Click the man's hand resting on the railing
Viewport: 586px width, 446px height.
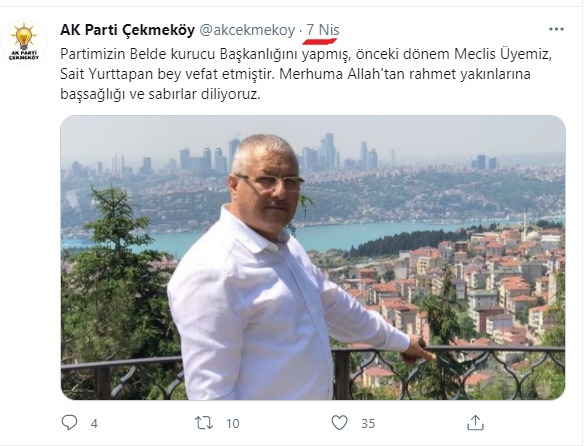pos(419,350)
